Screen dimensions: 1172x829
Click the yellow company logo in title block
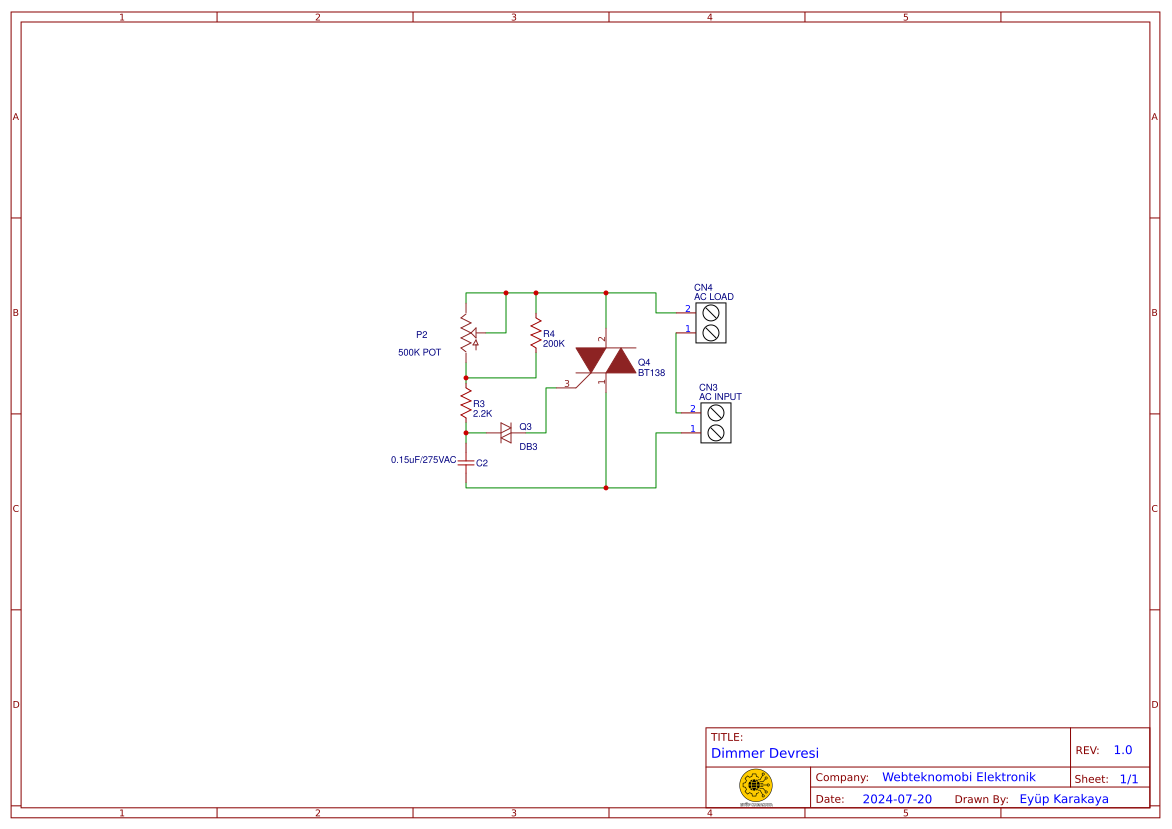coord(757,786)
